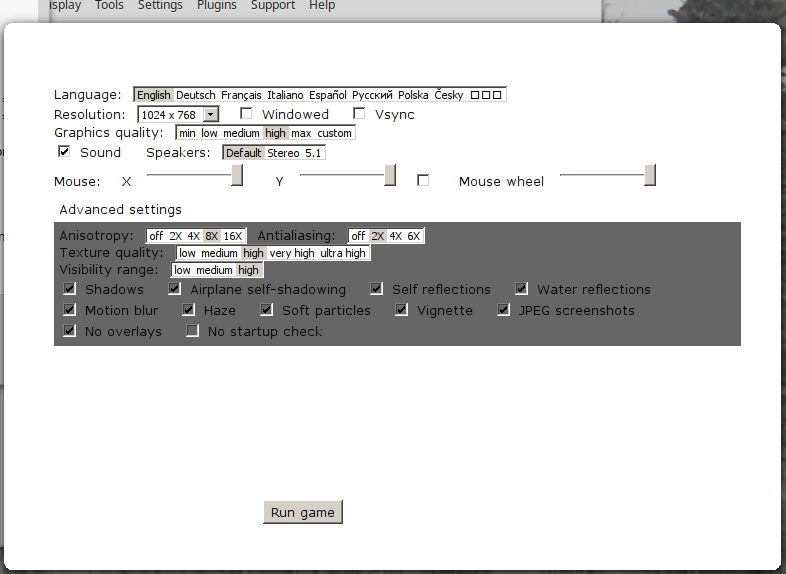786x574 pixels.
Task: Choose Stereo speakers option
Action: coord(283,153)
